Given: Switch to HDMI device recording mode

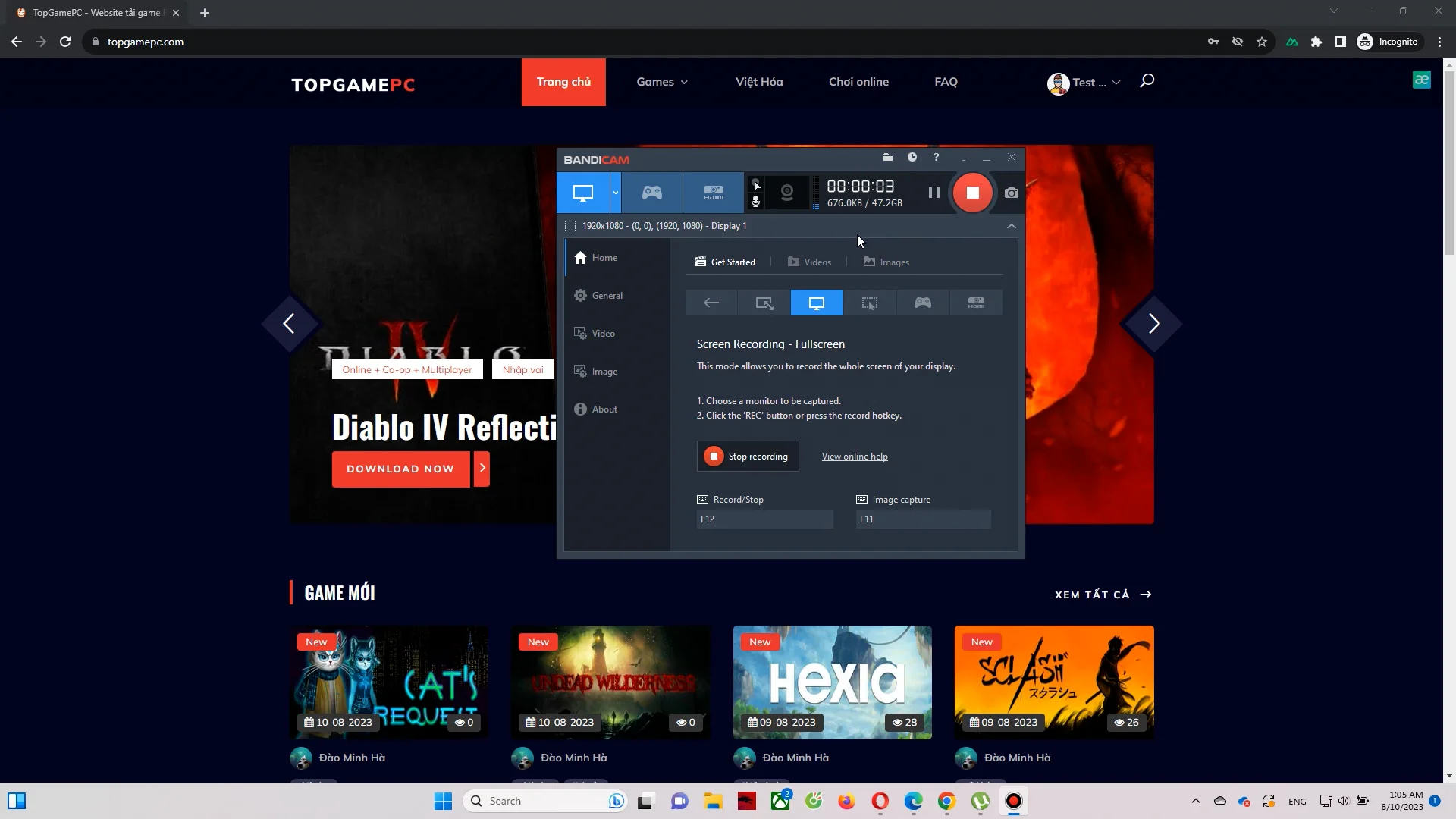Looking at the screenshot, I should point(713,193).
